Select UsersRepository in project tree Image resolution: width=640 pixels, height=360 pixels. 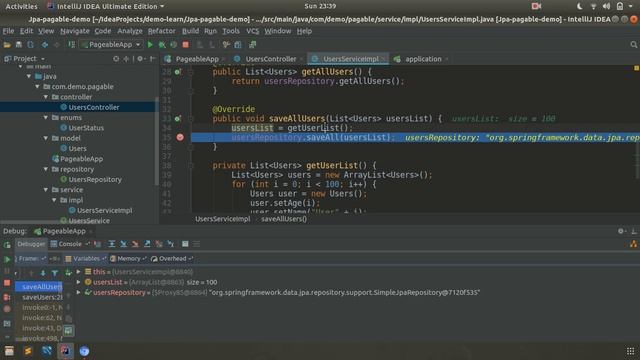coord(95,179)
